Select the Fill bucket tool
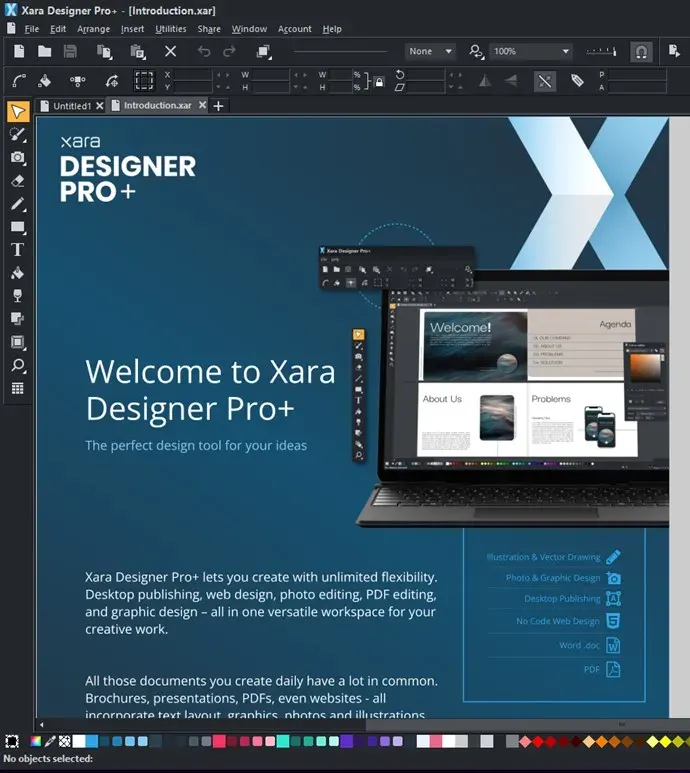The width and height of the screenshot is (690, 773). [18, 273]
